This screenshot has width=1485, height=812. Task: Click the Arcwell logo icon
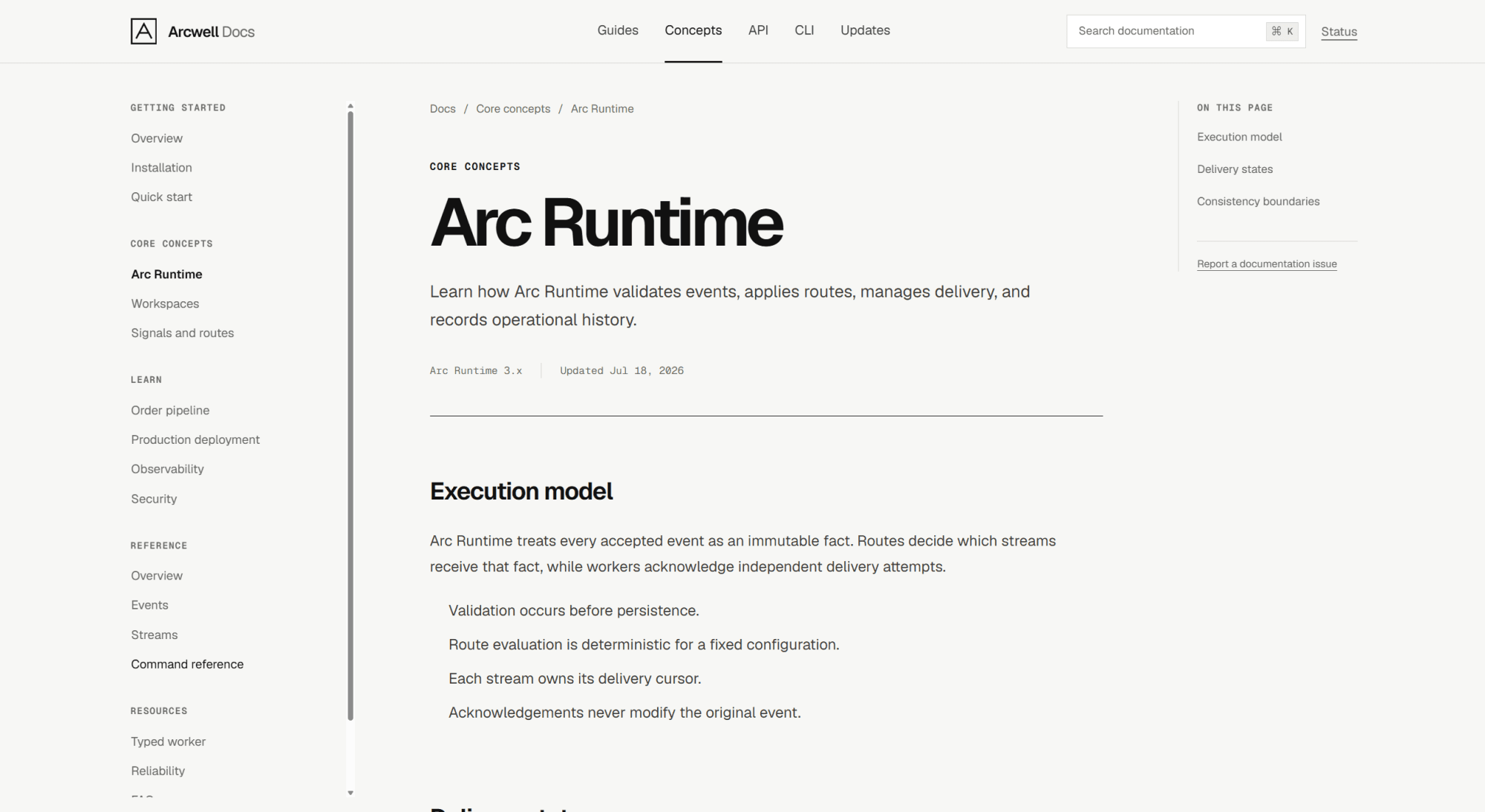pyautogui.click(x=143, y=31)
